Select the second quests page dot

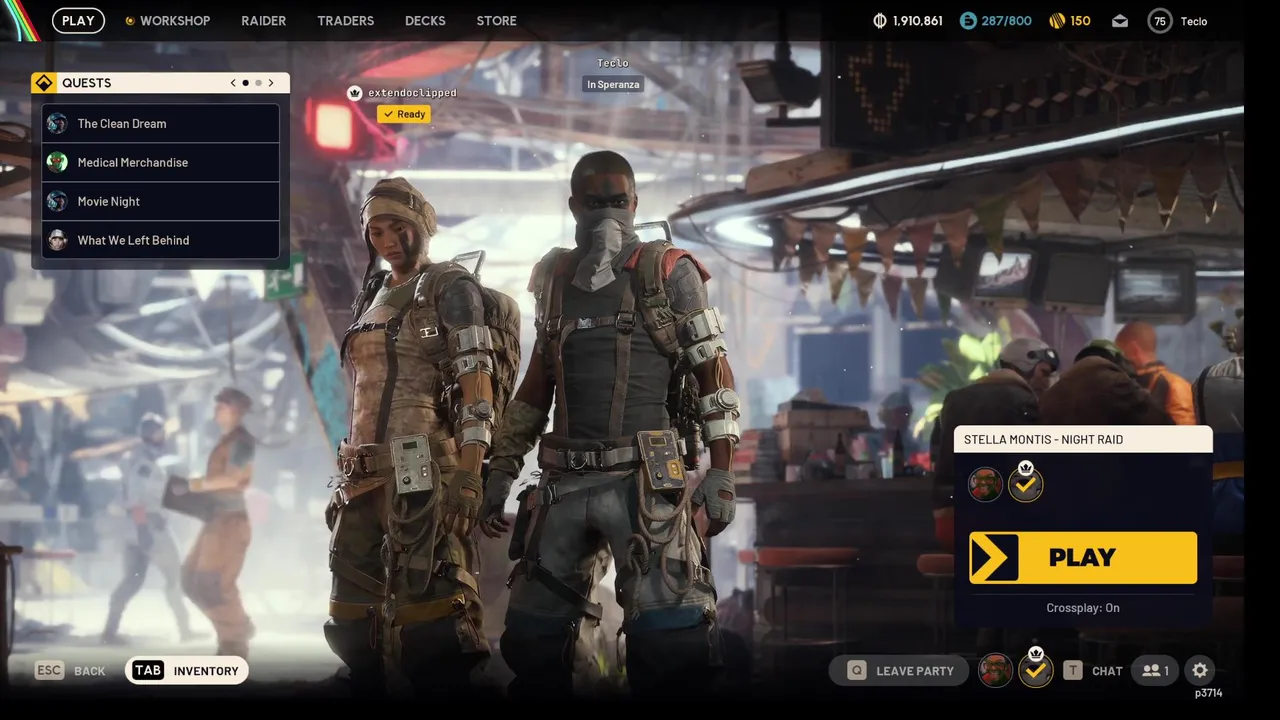[258, 83]
